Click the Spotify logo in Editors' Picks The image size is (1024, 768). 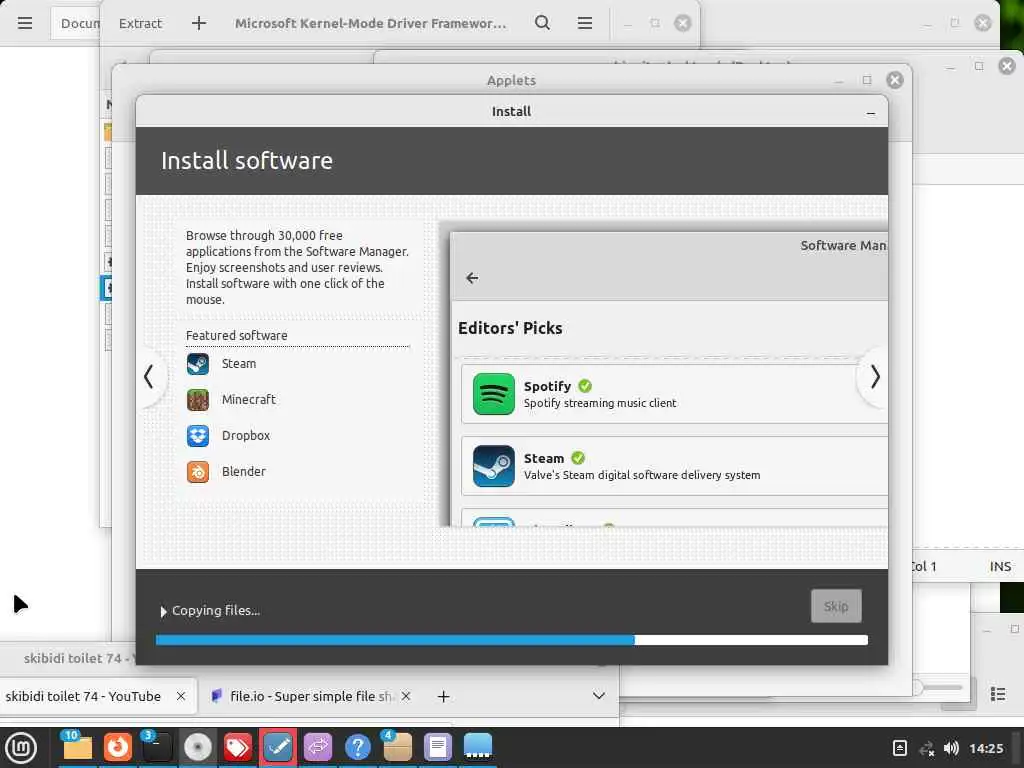[494, 394]
